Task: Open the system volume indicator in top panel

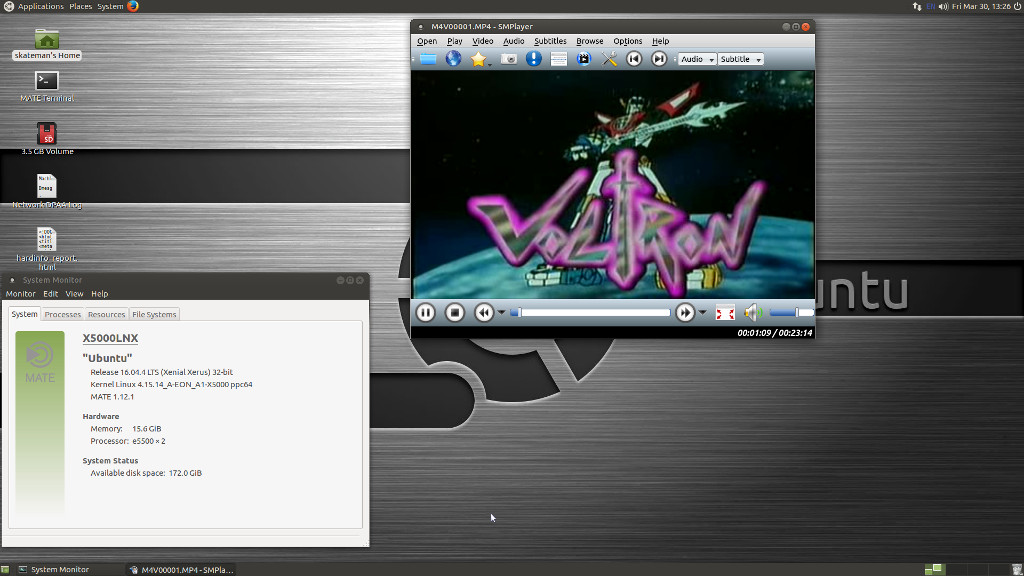Action: coord(943,7)
